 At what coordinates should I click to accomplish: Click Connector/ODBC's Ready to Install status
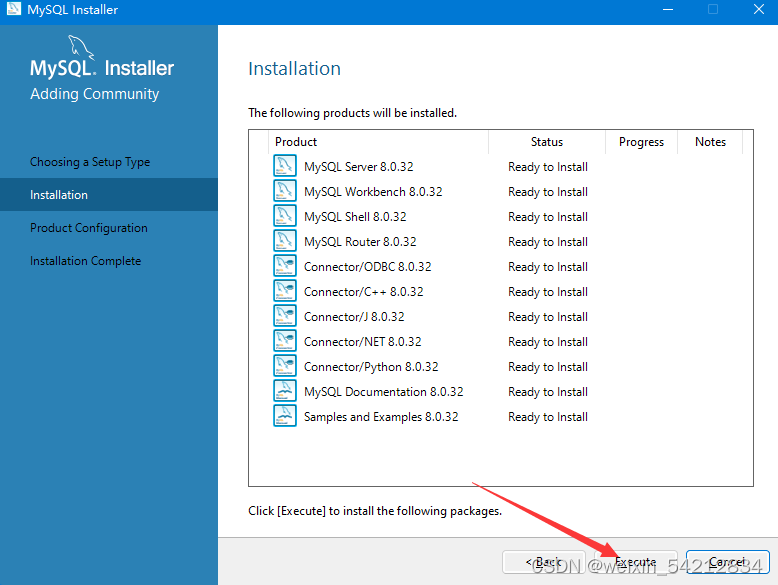coord(548,266)
